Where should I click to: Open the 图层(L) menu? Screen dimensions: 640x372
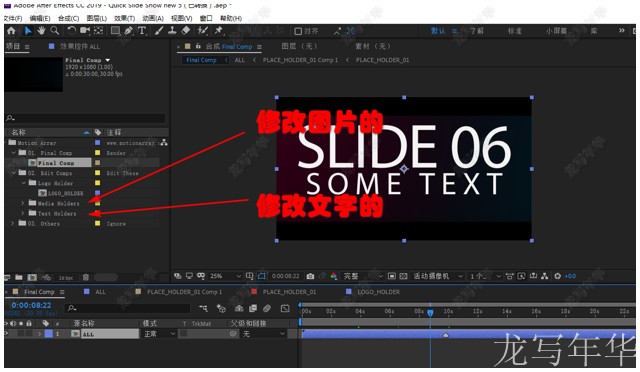point(96,18)
